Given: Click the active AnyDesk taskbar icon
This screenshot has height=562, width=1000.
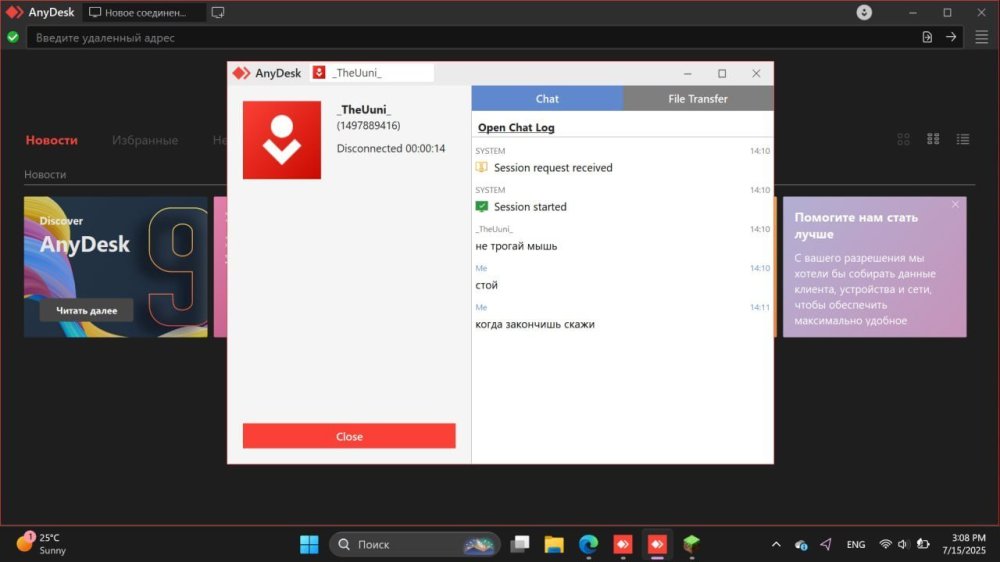Looking at the screenshot, I should [658, 544].
